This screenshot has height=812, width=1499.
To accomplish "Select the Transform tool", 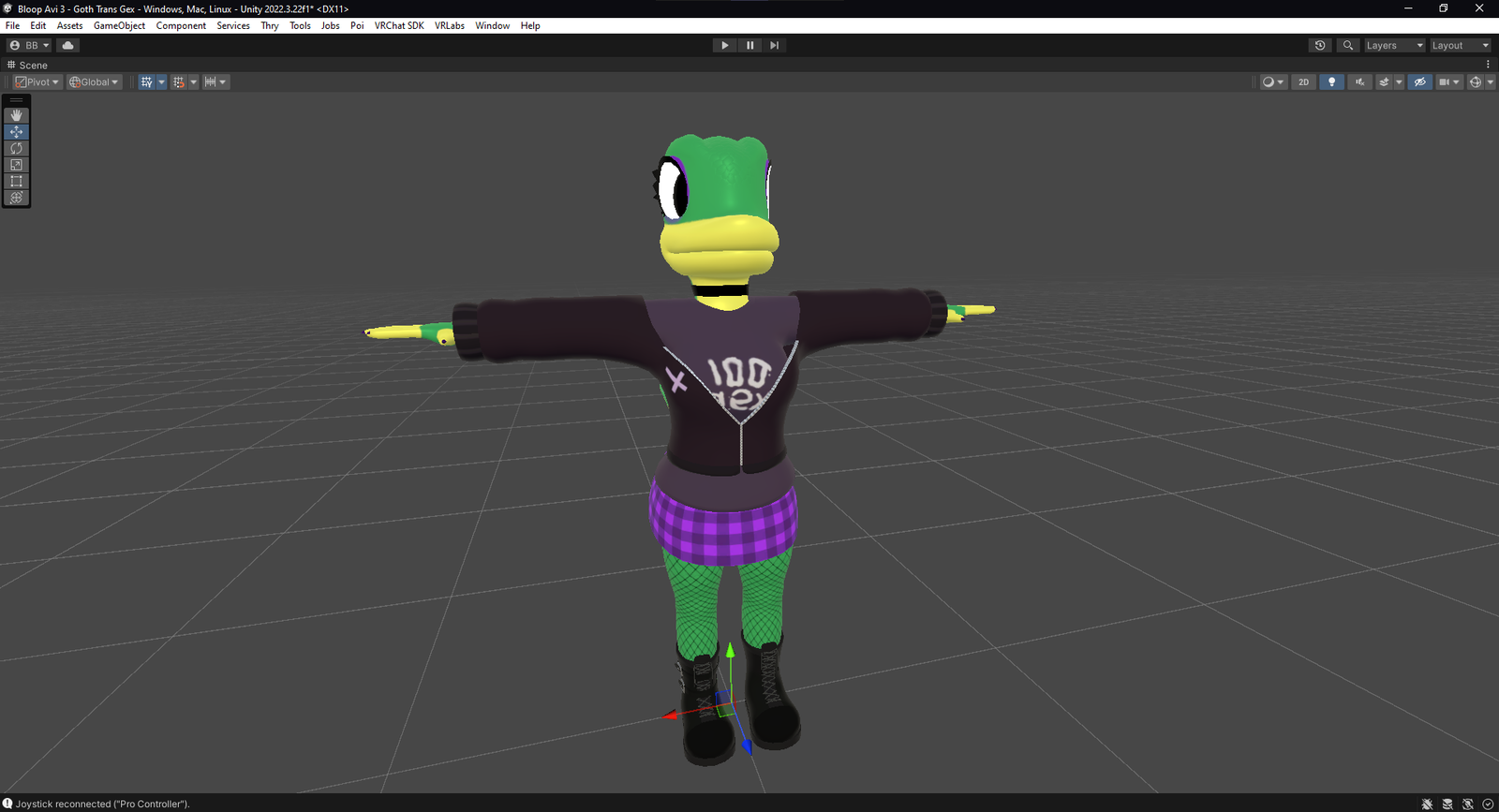I will (x=16, y=198).
